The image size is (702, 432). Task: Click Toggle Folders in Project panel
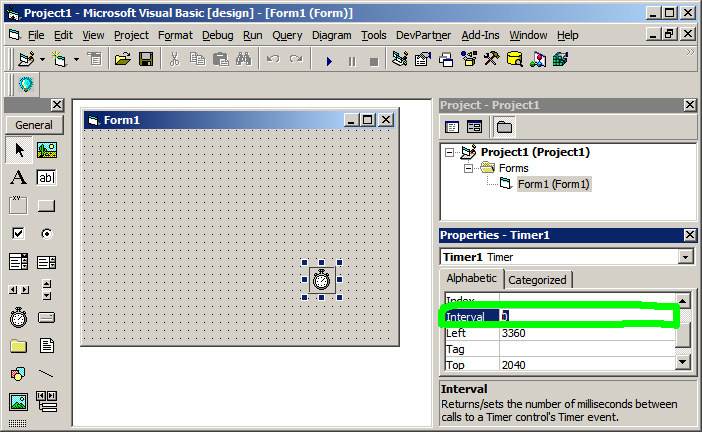pyautogui.click(x=504, y=127)
